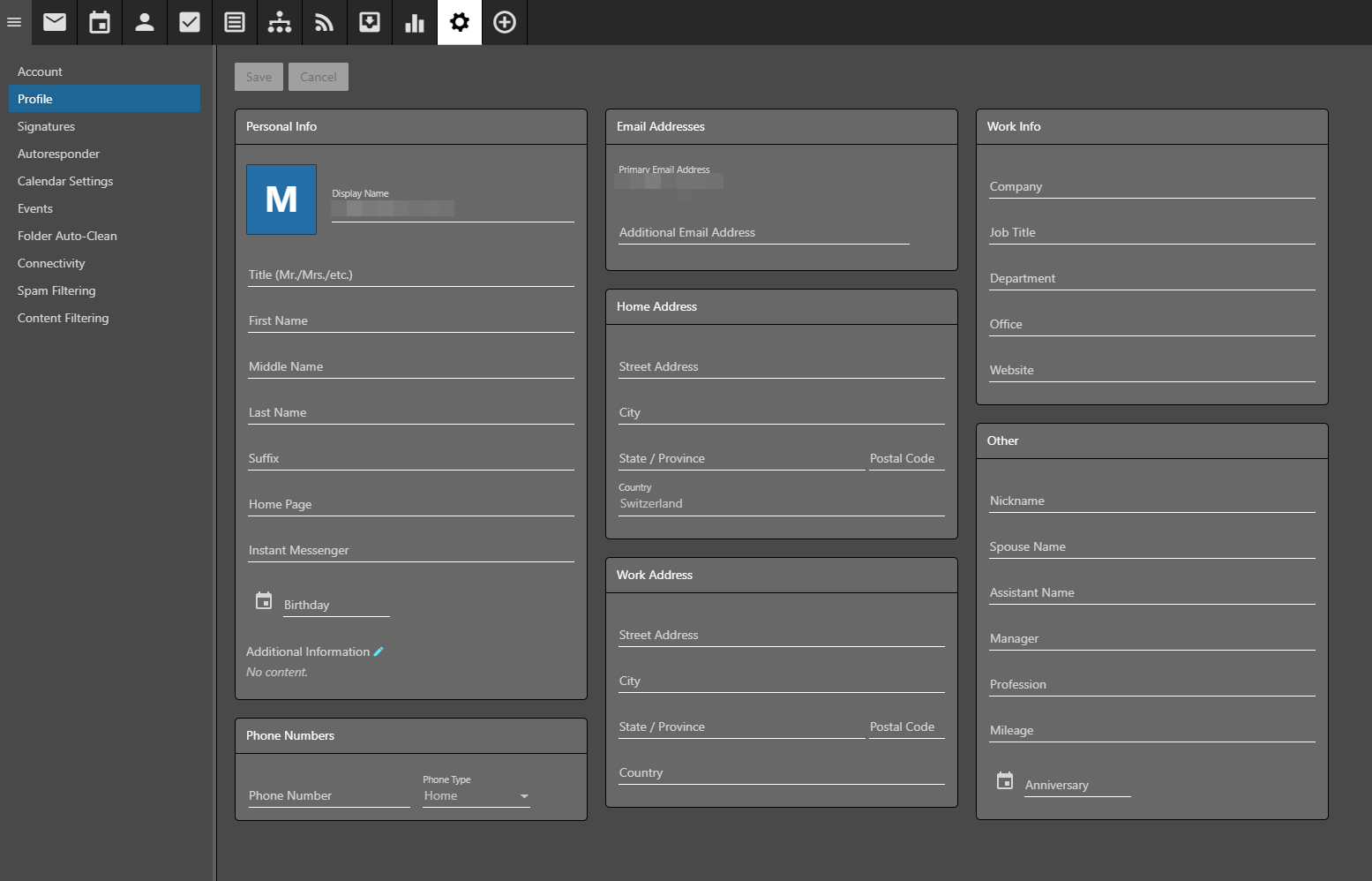1372x881 pixels.
Task: Click the pencil icon beside Additional Information
Action: click(x=379, y=651)
